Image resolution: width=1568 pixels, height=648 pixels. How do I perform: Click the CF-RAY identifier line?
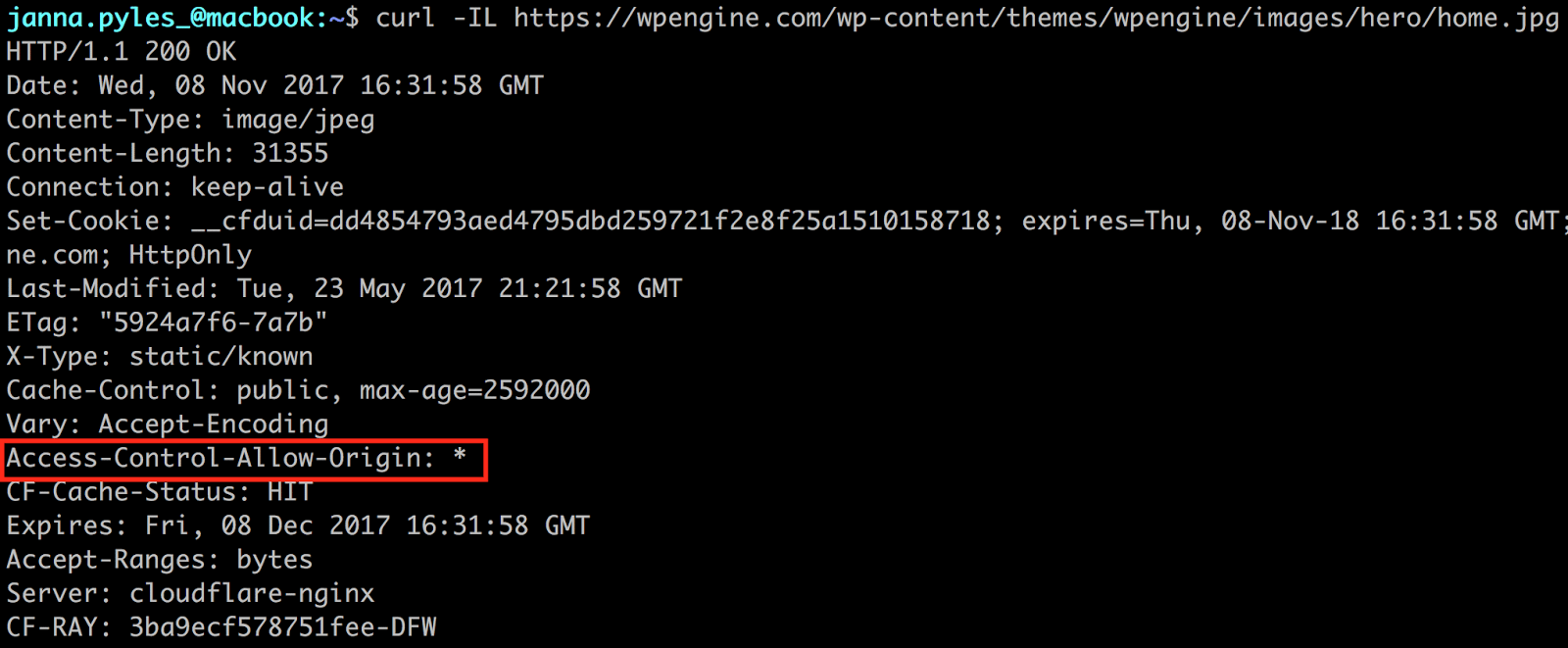(221, 627)
